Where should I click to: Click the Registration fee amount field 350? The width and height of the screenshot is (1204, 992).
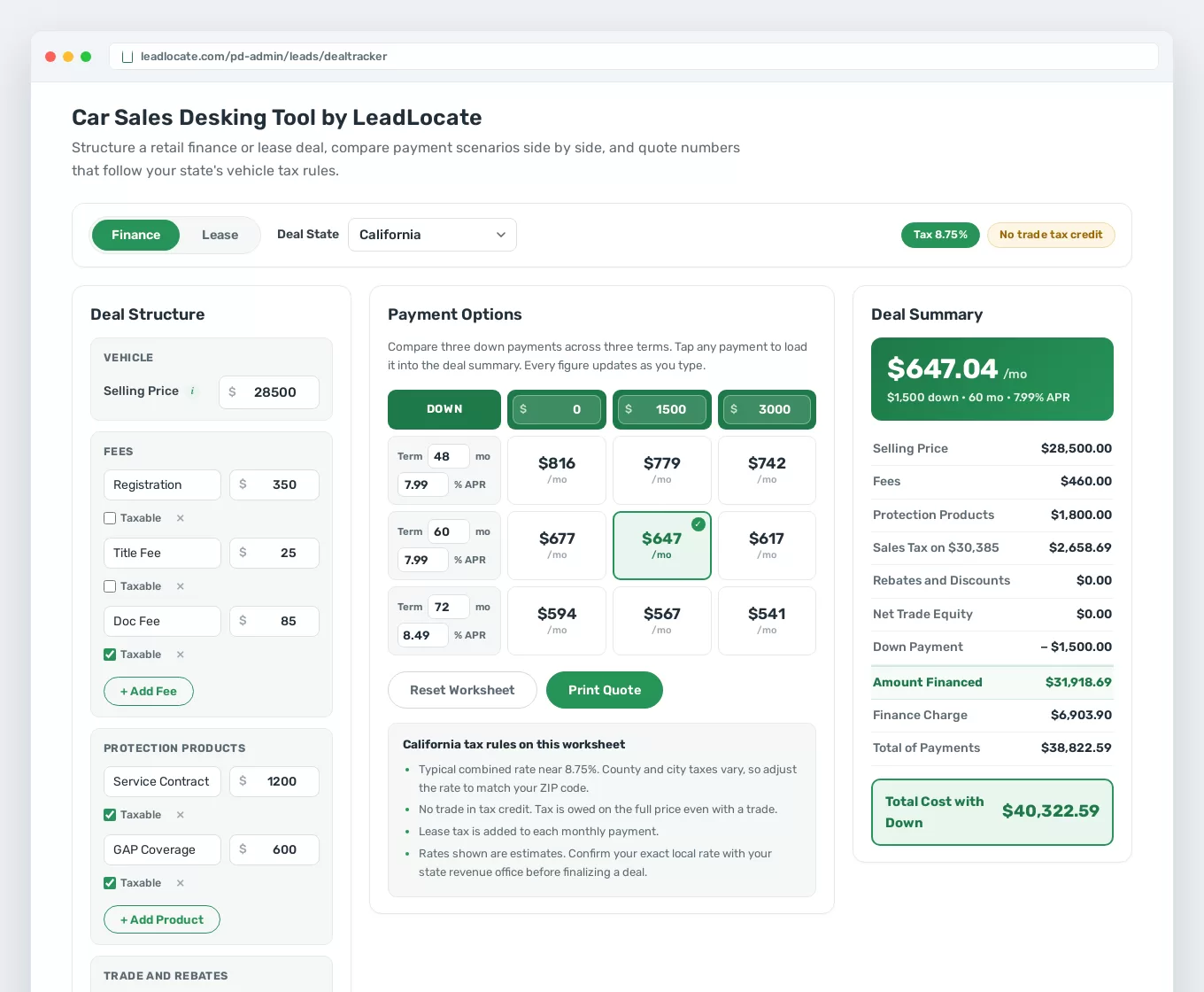(x=274, y=484)
